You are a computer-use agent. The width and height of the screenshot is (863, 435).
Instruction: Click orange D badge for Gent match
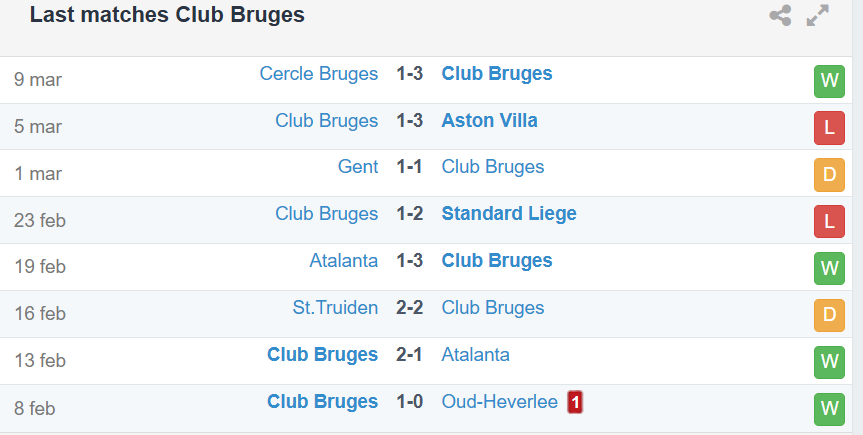pyautogui.click(x=829, y=175)
